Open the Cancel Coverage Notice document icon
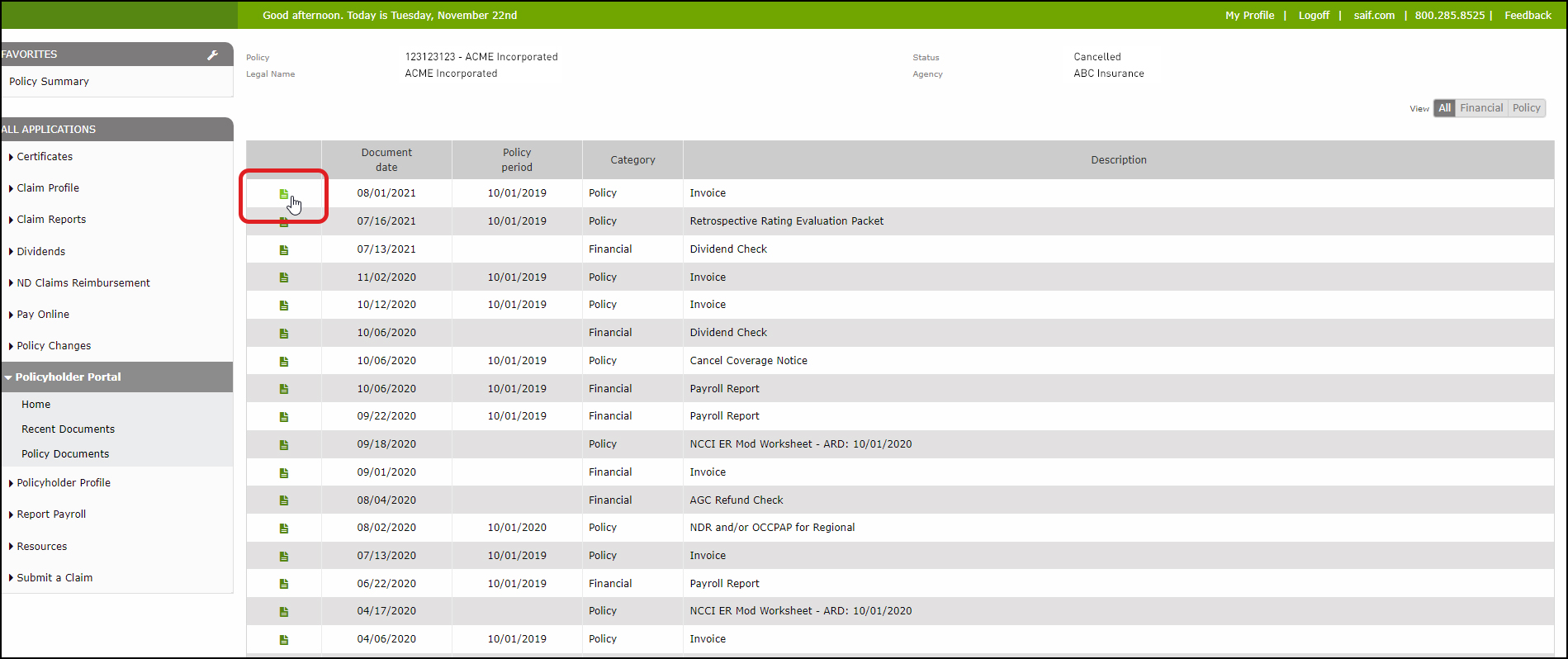1568x659 pixels. tap(283, 362)
